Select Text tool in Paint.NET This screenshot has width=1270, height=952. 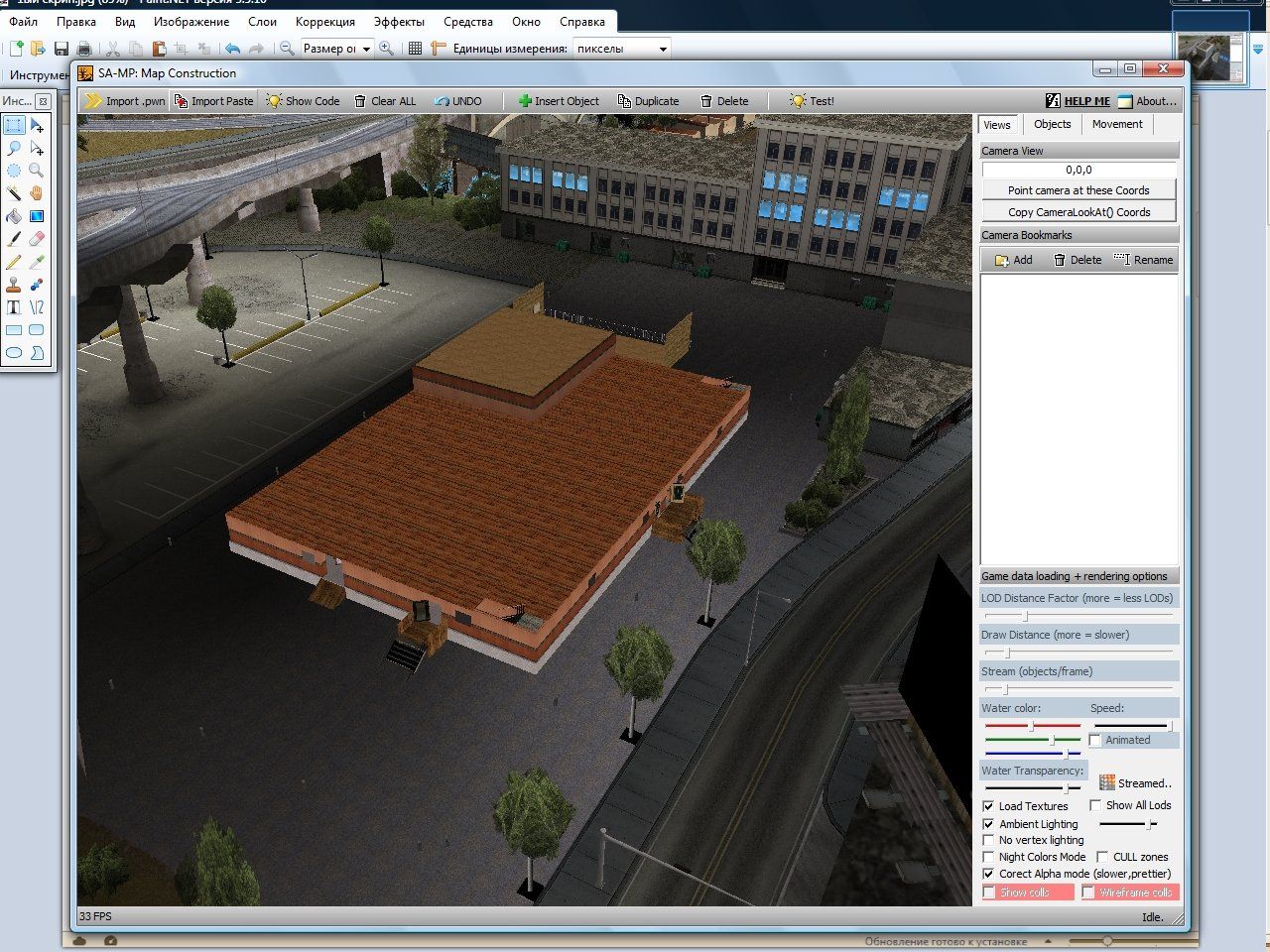point(14,307)
